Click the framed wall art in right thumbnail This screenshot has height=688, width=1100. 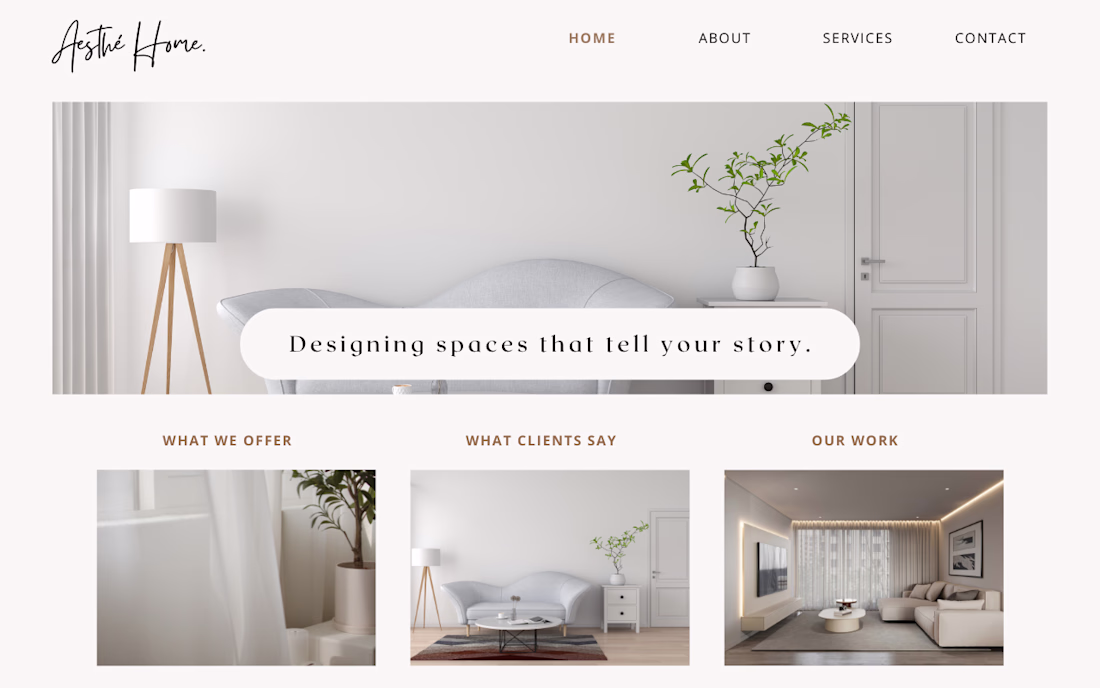tap(965, 549)
